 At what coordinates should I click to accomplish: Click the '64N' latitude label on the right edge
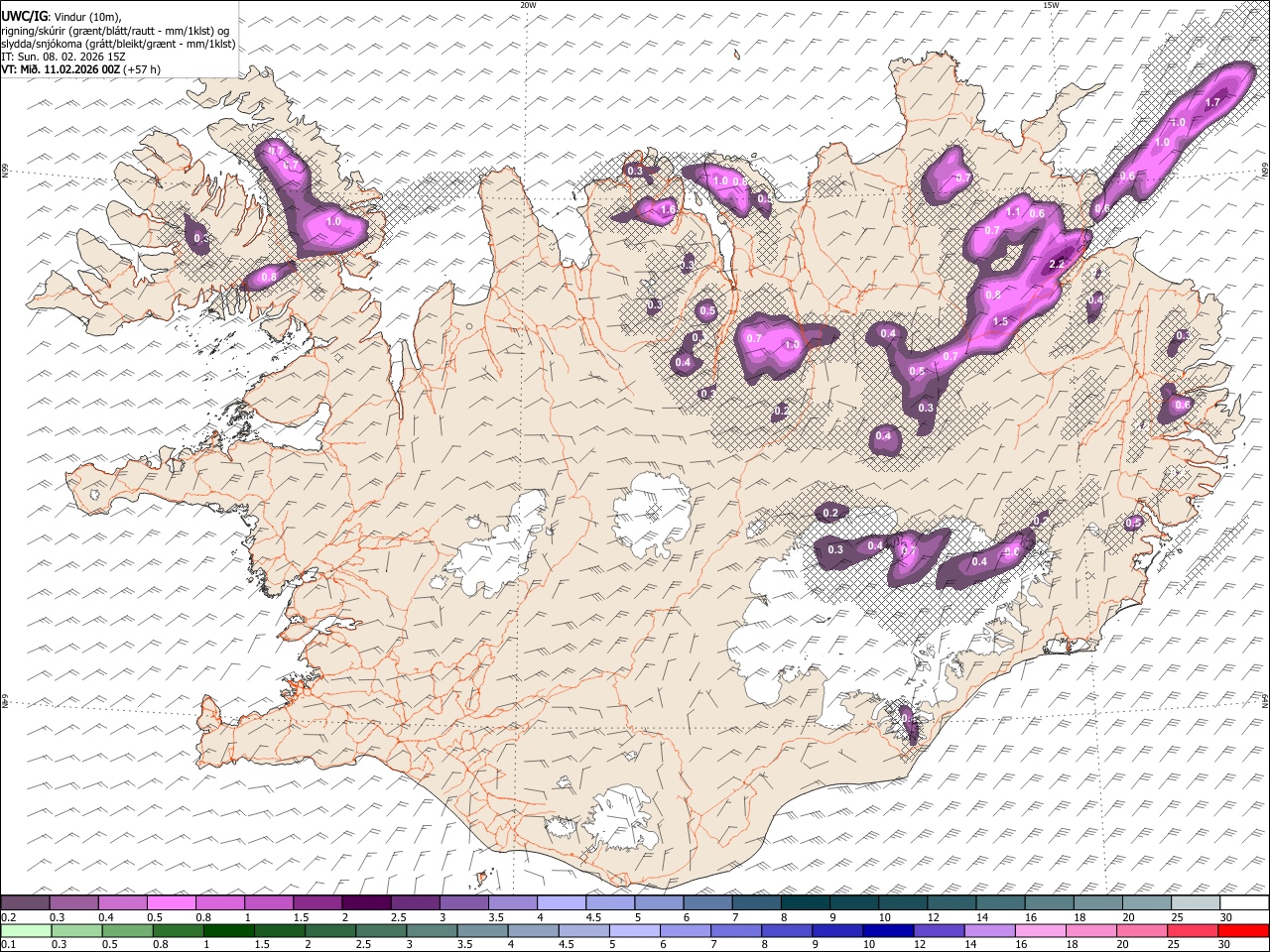point(1265,700)
